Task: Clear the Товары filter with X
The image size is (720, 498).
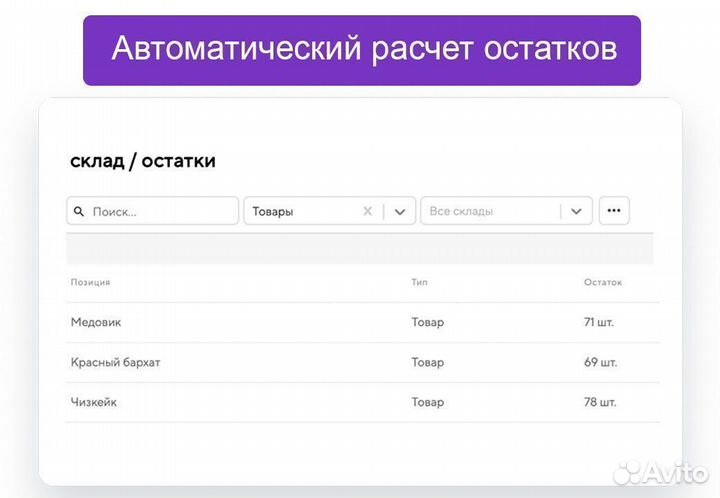Action: coord(367,211)
